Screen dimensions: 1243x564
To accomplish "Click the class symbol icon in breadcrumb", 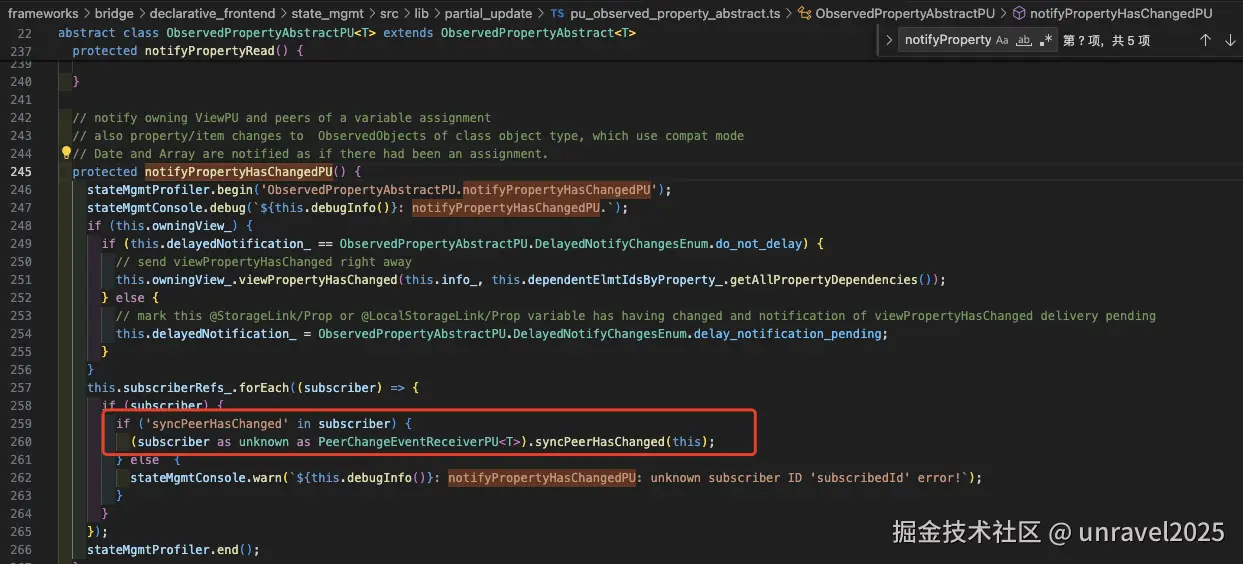I will click(x=804, y=13).
